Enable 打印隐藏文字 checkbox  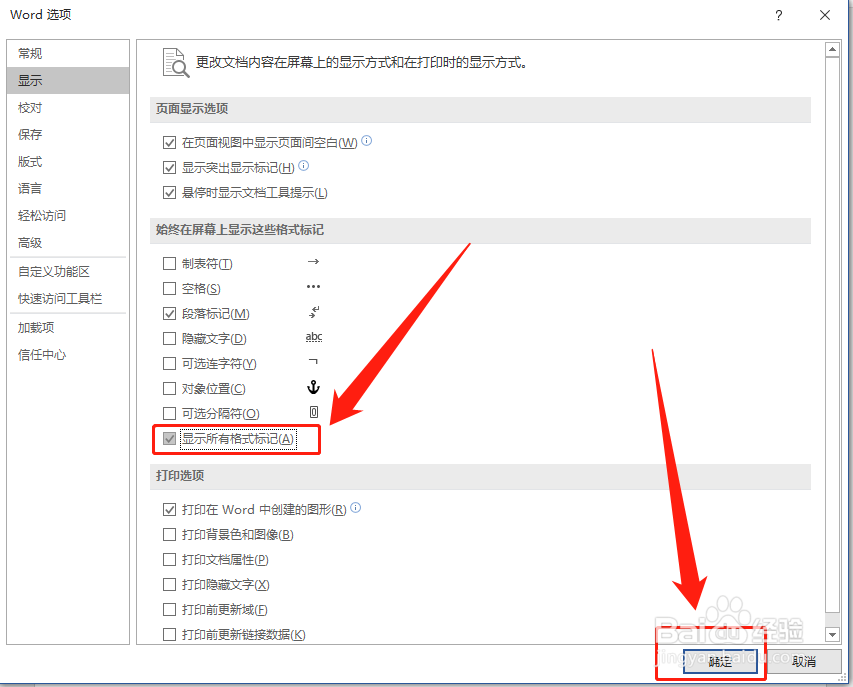169,585
